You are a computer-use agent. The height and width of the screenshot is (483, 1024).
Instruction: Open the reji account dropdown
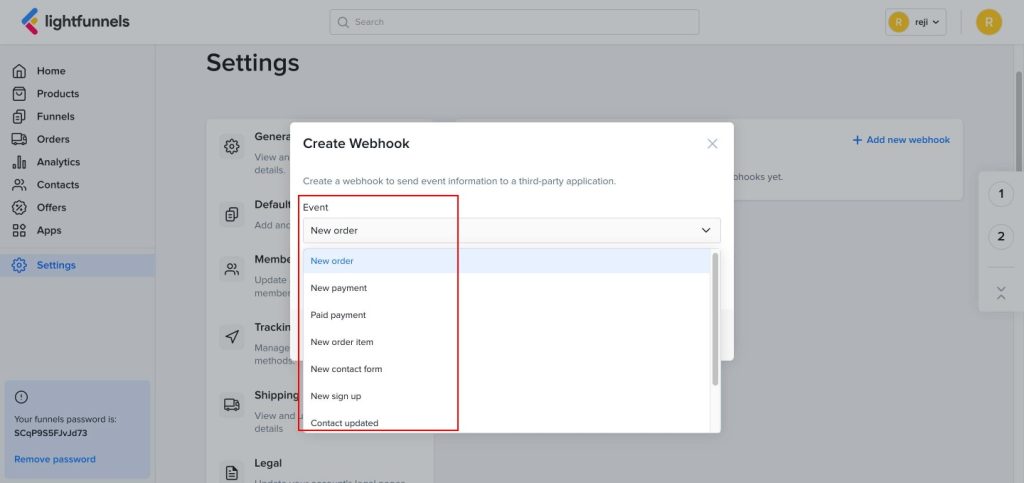pyautogui.click(x=916, y=22)
